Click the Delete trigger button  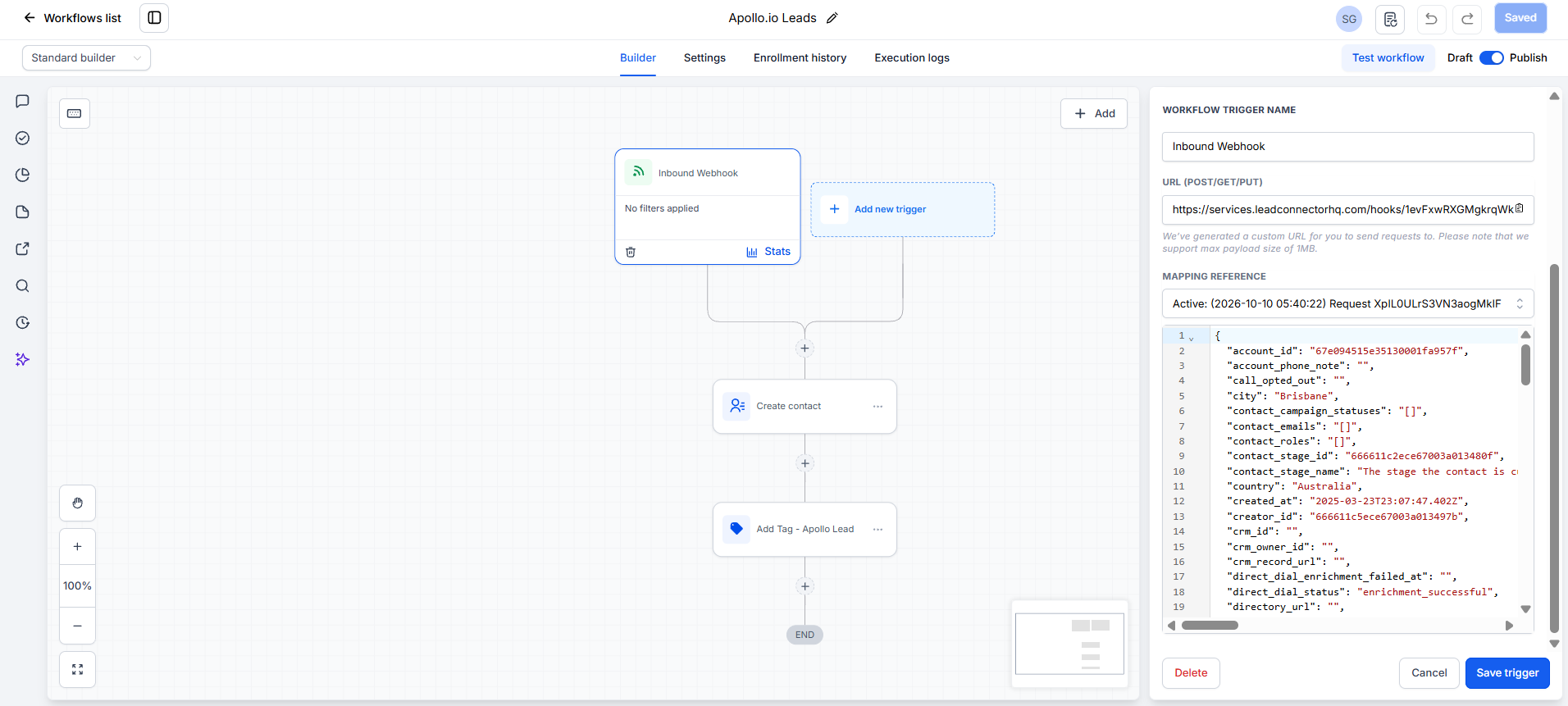point(1191,672)
